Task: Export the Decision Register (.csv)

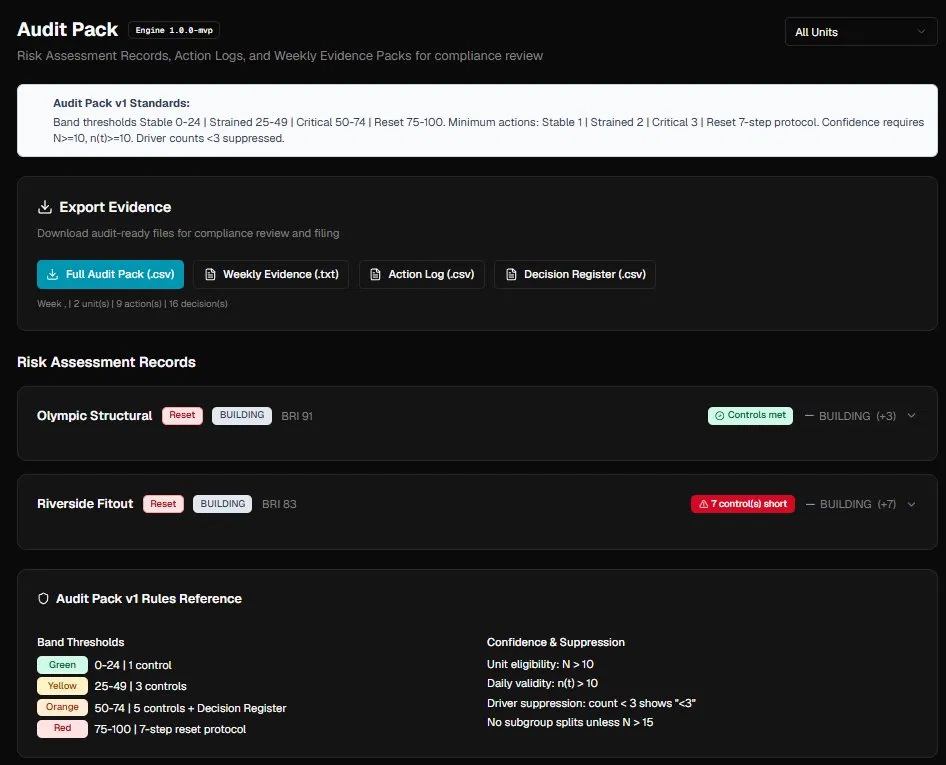Action: pos(575,275)
